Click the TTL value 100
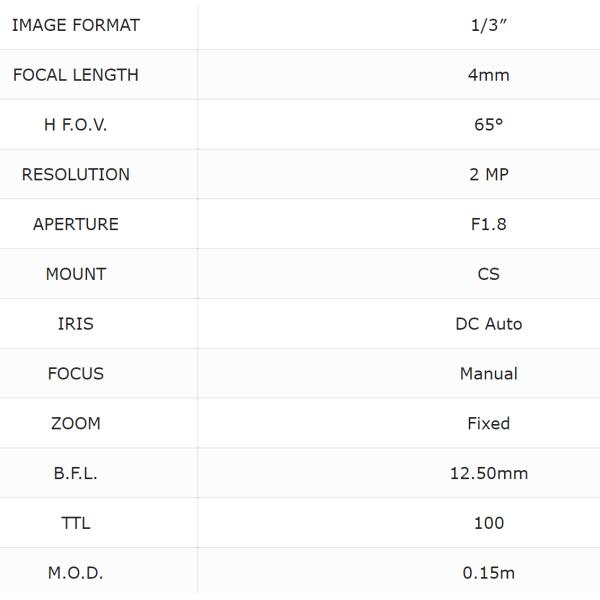The height and width of the screenshot is (600, 600). pyautogui.click(x=488, y=523)
